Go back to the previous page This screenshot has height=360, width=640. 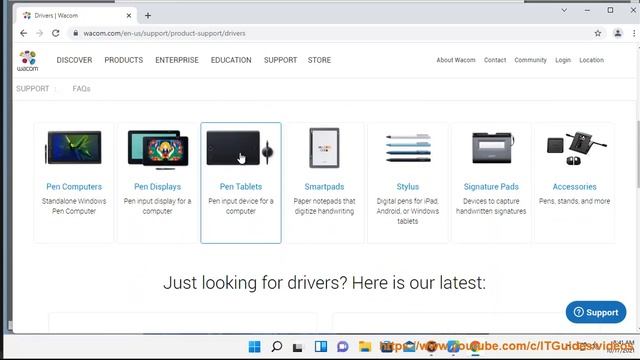pos(24,33)
